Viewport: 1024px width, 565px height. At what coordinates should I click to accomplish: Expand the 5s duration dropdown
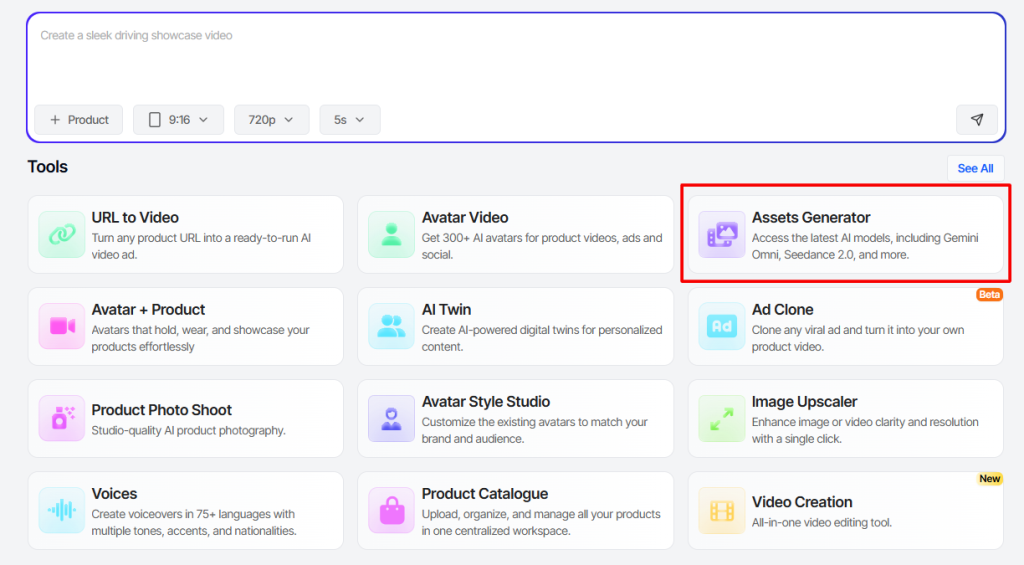pyautogui.click(x=350, y=120)
